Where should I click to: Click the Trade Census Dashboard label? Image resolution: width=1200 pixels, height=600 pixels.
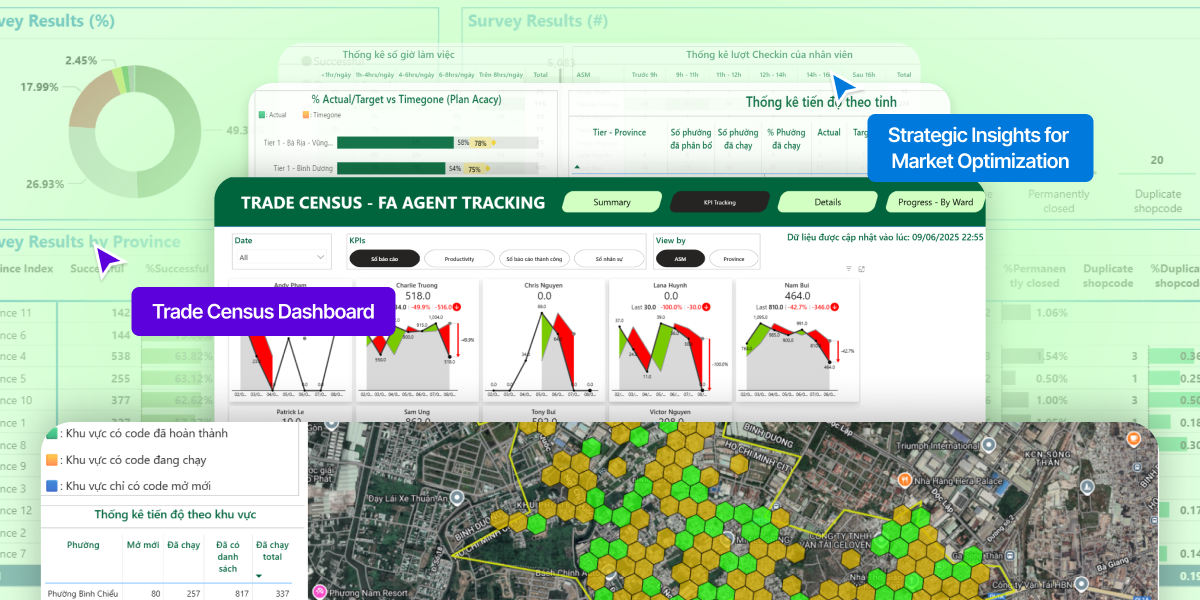(263, 312)
